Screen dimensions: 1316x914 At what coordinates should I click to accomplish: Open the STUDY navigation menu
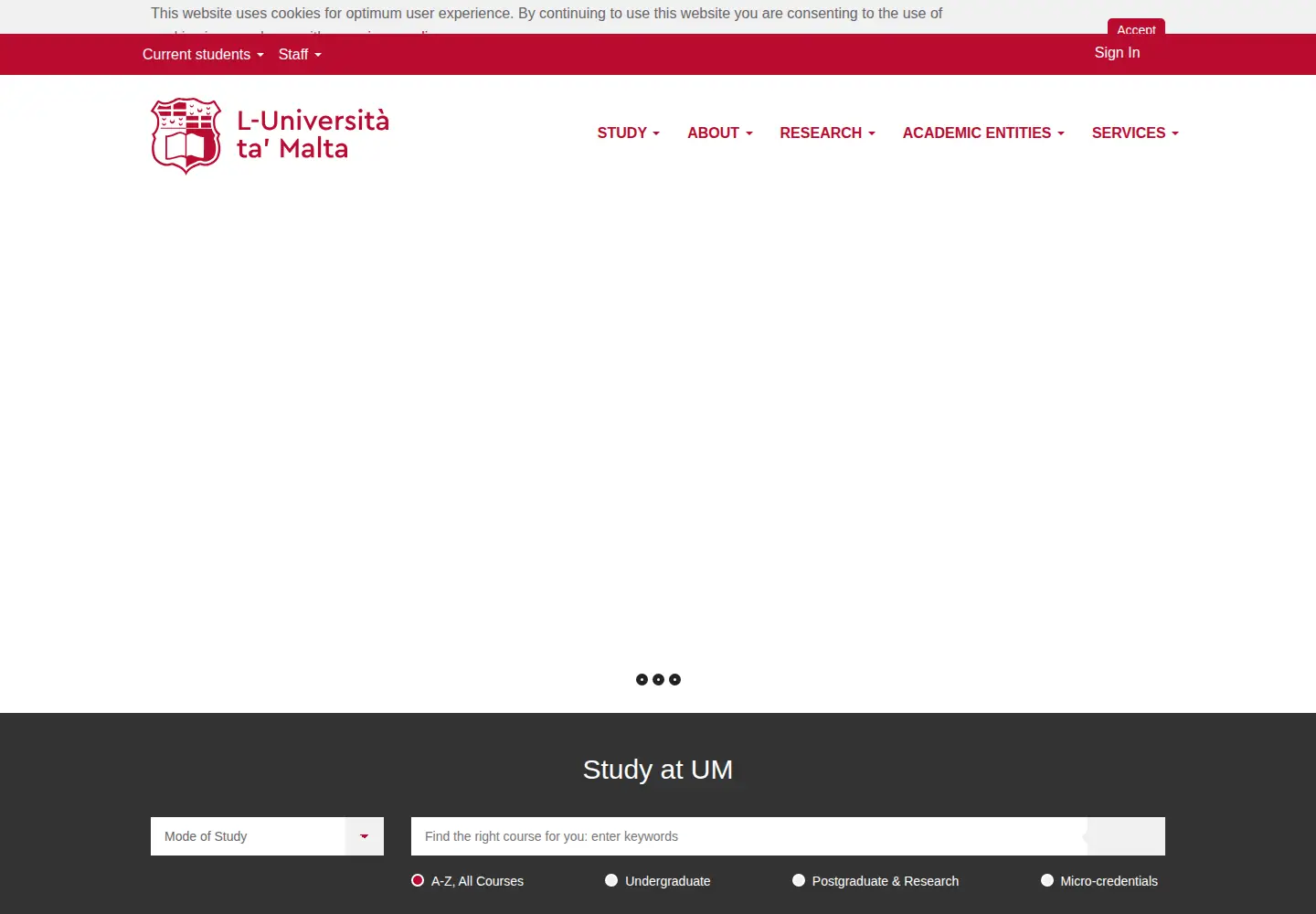click(629, 133)
